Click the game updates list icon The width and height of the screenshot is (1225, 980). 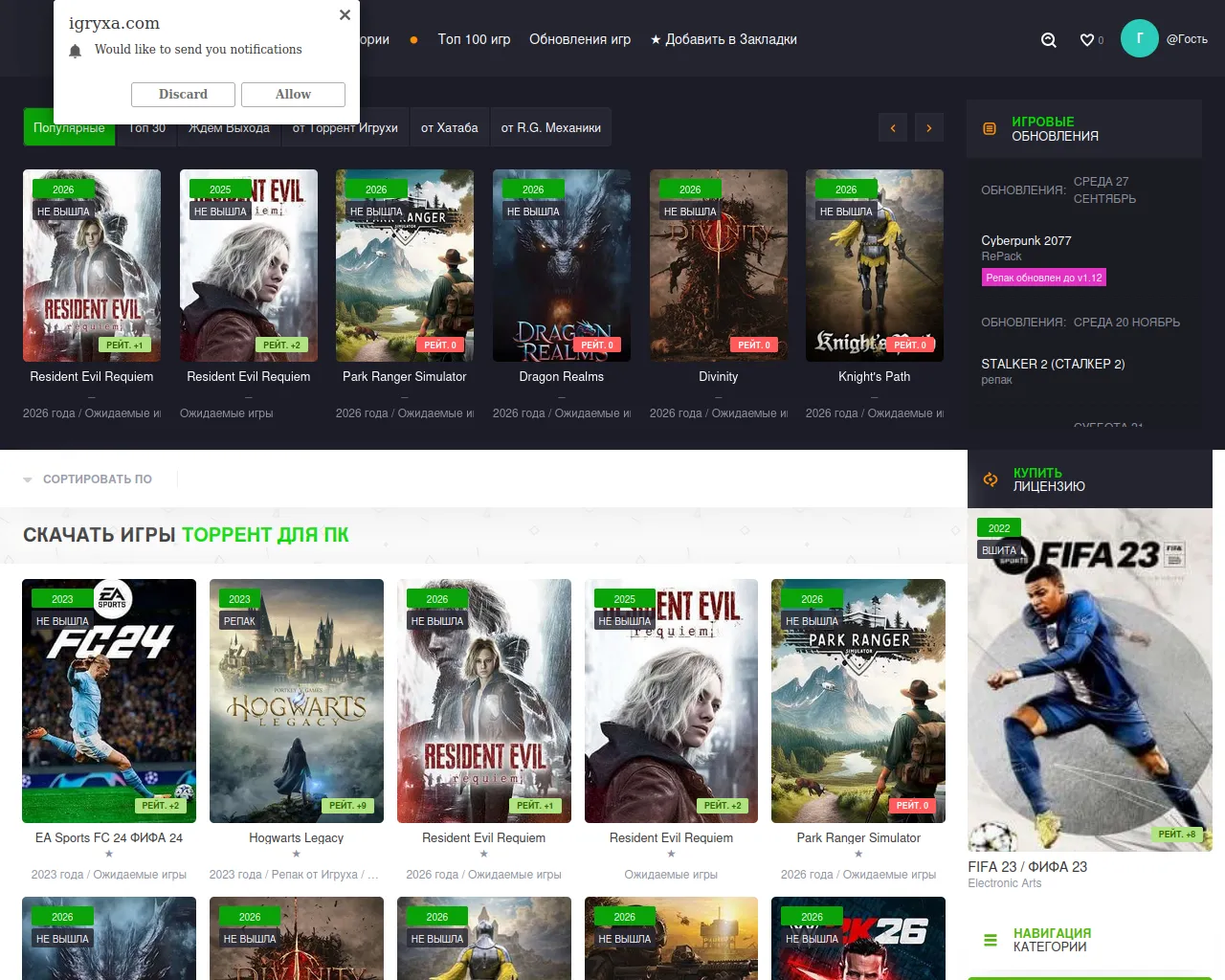(x=991, y=128)
